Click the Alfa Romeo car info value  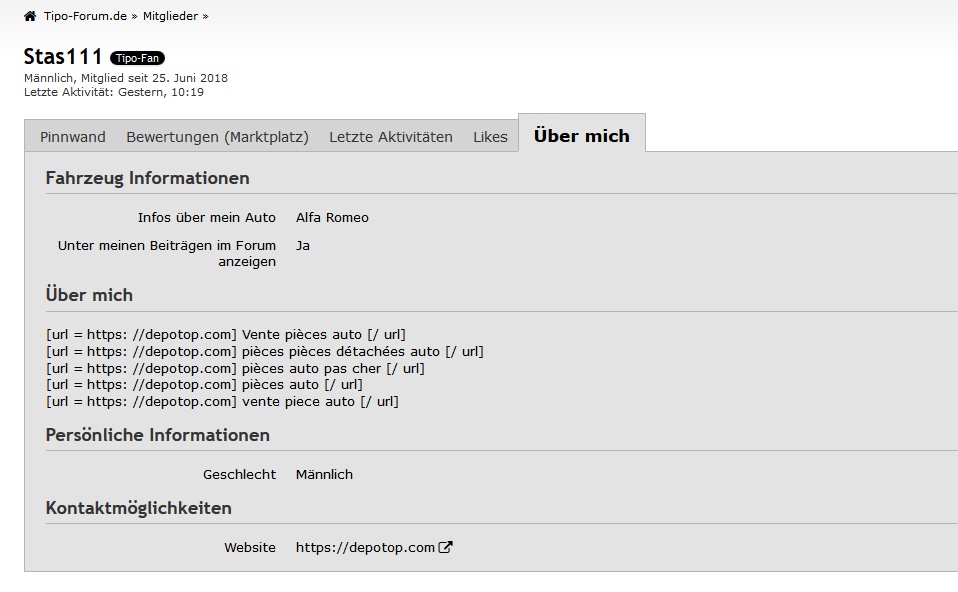click(332, 217)
